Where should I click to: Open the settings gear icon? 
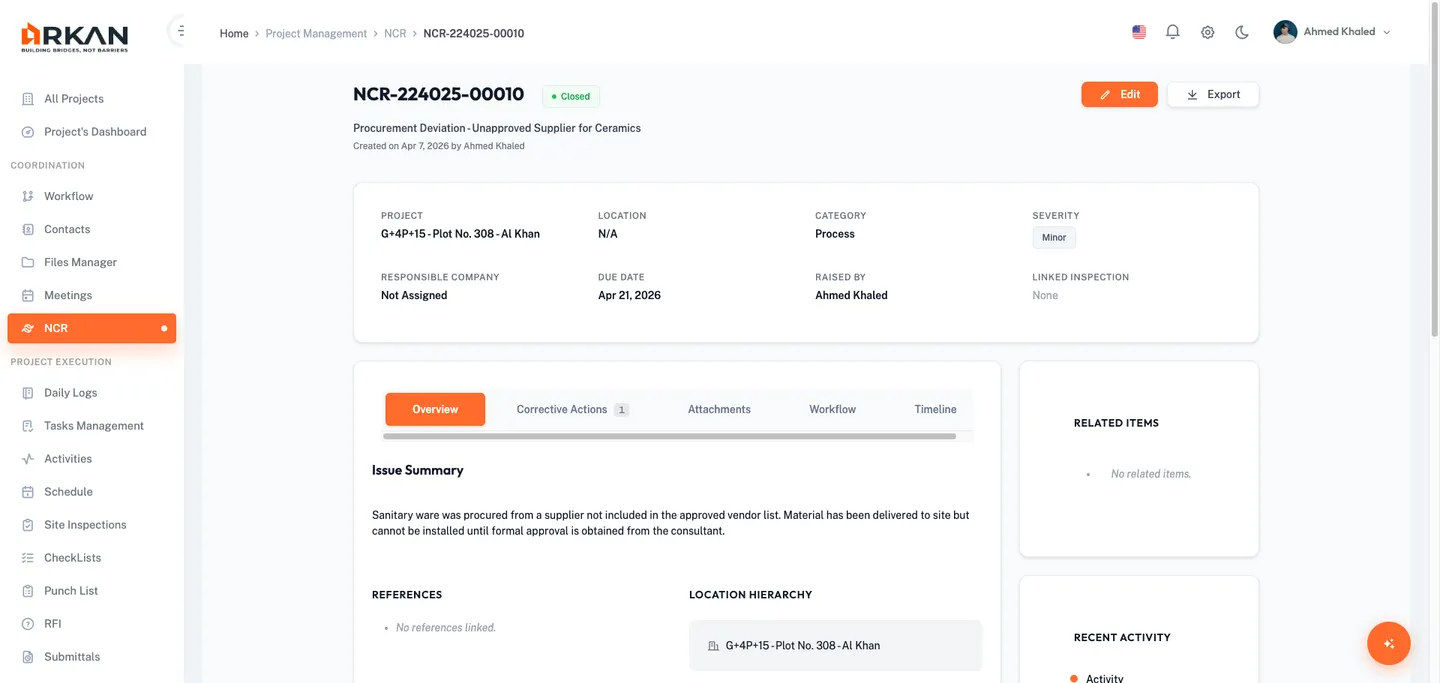(1207, 32)
